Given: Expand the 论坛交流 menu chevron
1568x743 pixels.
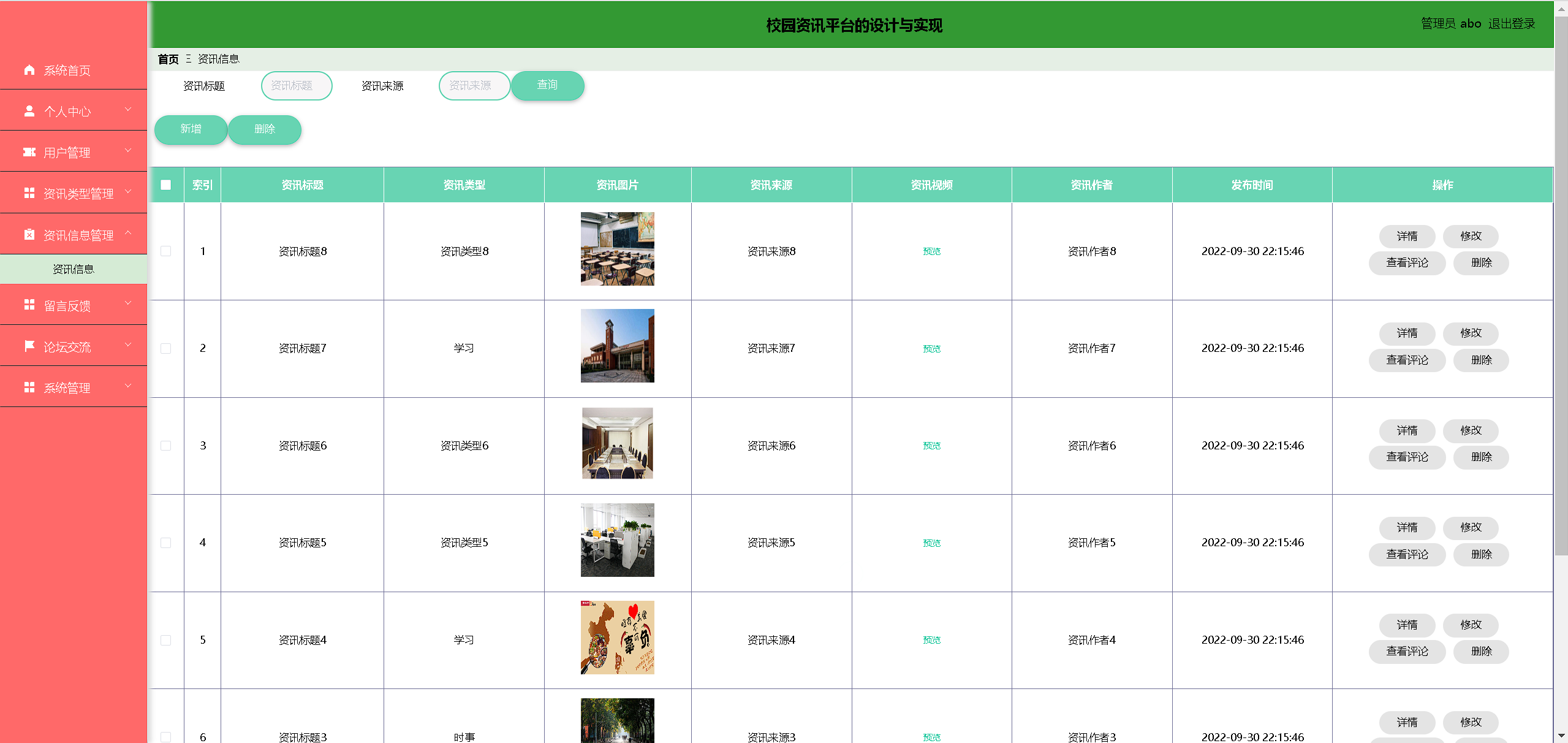Looking at the screenshot, I should pyautogui.click(x=128, y=345).
